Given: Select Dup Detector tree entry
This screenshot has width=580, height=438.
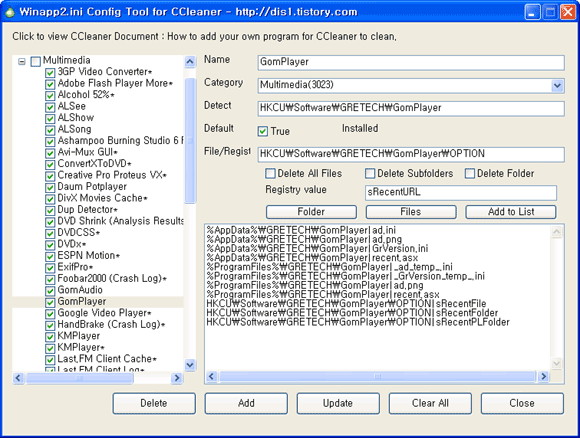Looking at the screenshot, I should (x=87, y=209).
